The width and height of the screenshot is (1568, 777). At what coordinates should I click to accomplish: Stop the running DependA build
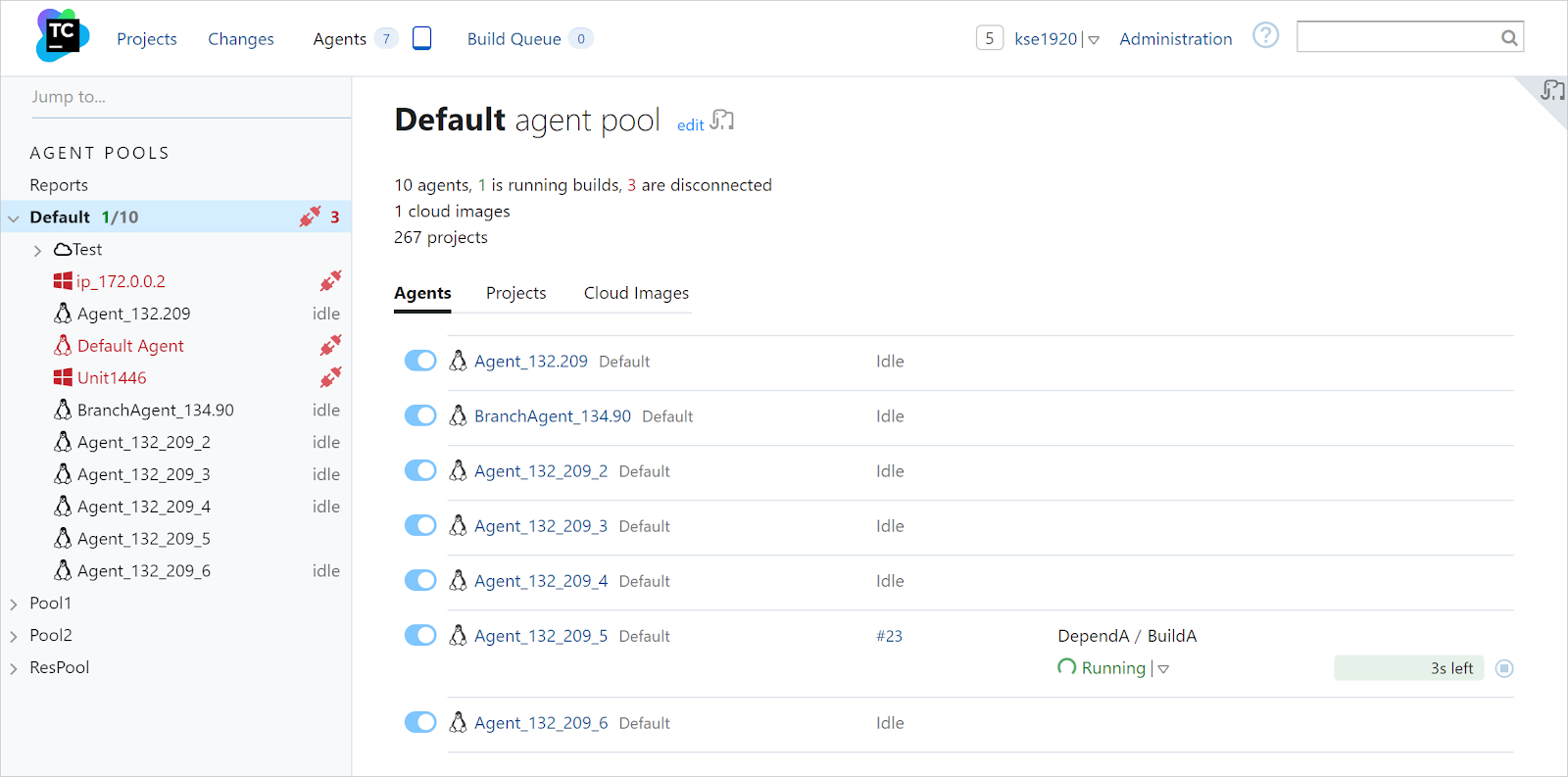[x=1504, y=668]
